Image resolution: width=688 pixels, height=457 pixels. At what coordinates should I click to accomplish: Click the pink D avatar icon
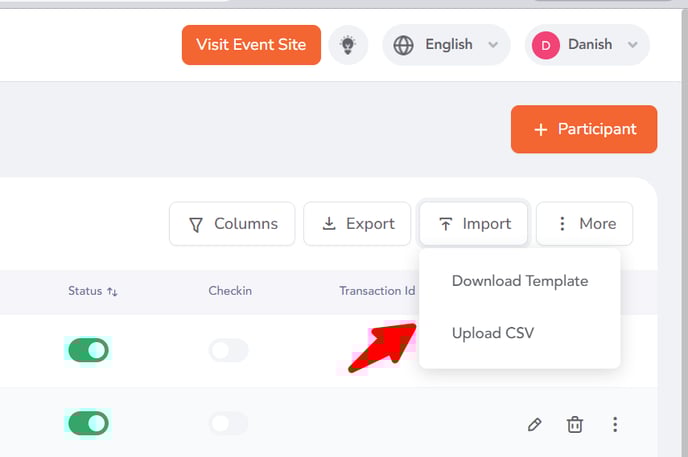pos(545,45)
